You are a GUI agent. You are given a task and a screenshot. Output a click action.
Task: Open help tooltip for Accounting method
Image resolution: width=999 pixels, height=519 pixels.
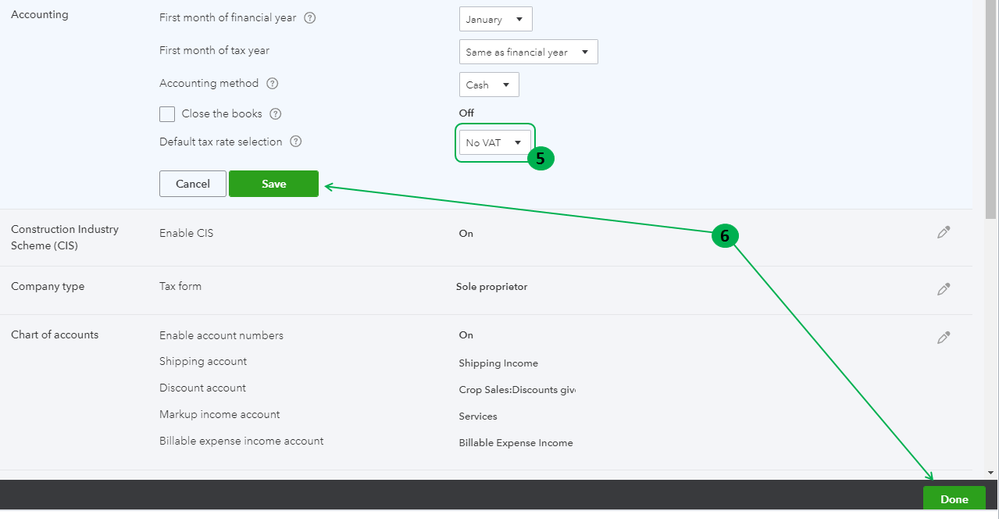pos(272,84)
